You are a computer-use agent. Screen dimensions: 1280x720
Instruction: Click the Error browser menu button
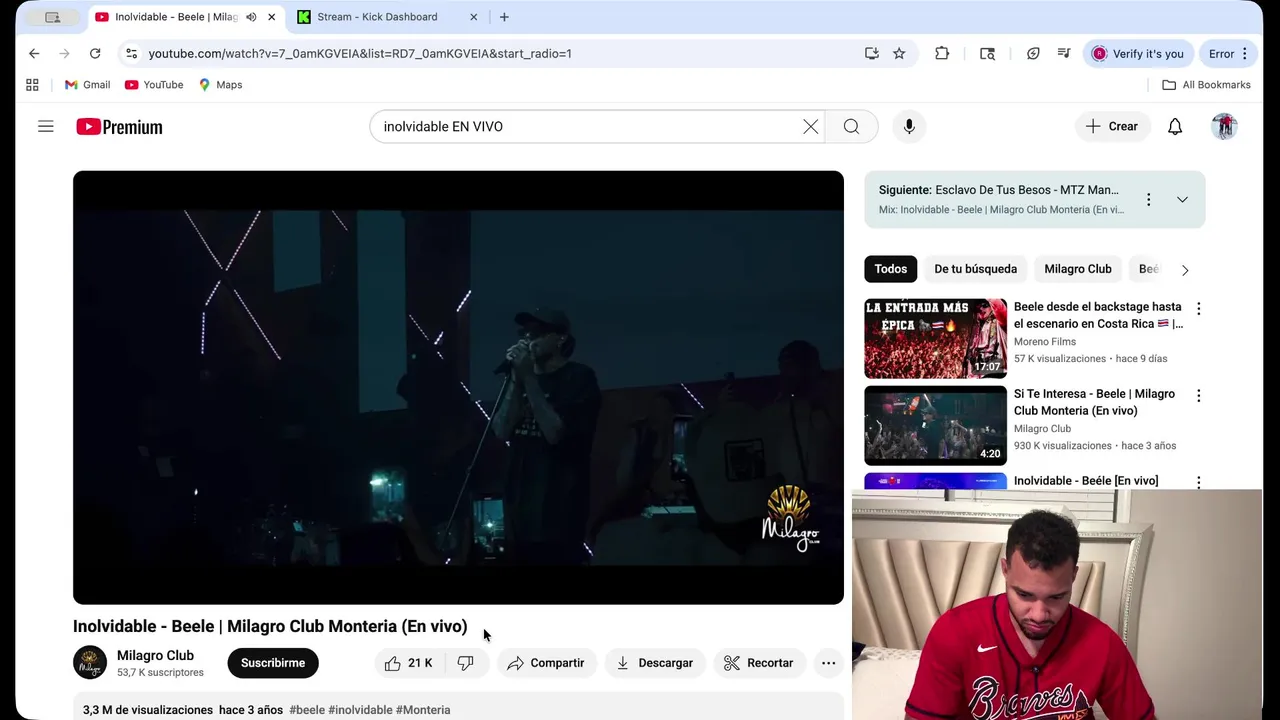(x=1229, y=53)
